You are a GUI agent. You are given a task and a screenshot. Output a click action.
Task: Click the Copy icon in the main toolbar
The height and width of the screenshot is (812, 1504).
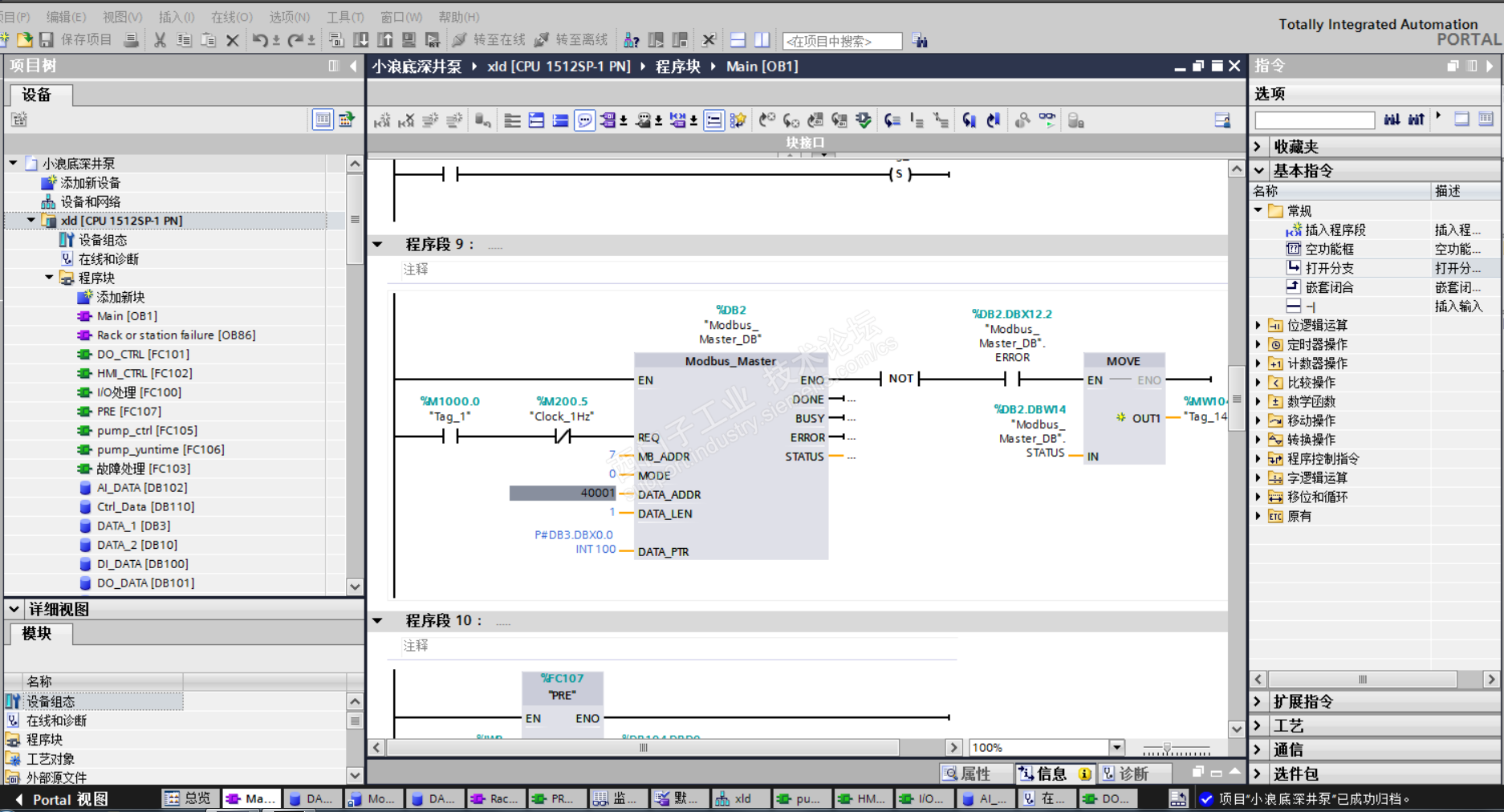tap(184, 40)
